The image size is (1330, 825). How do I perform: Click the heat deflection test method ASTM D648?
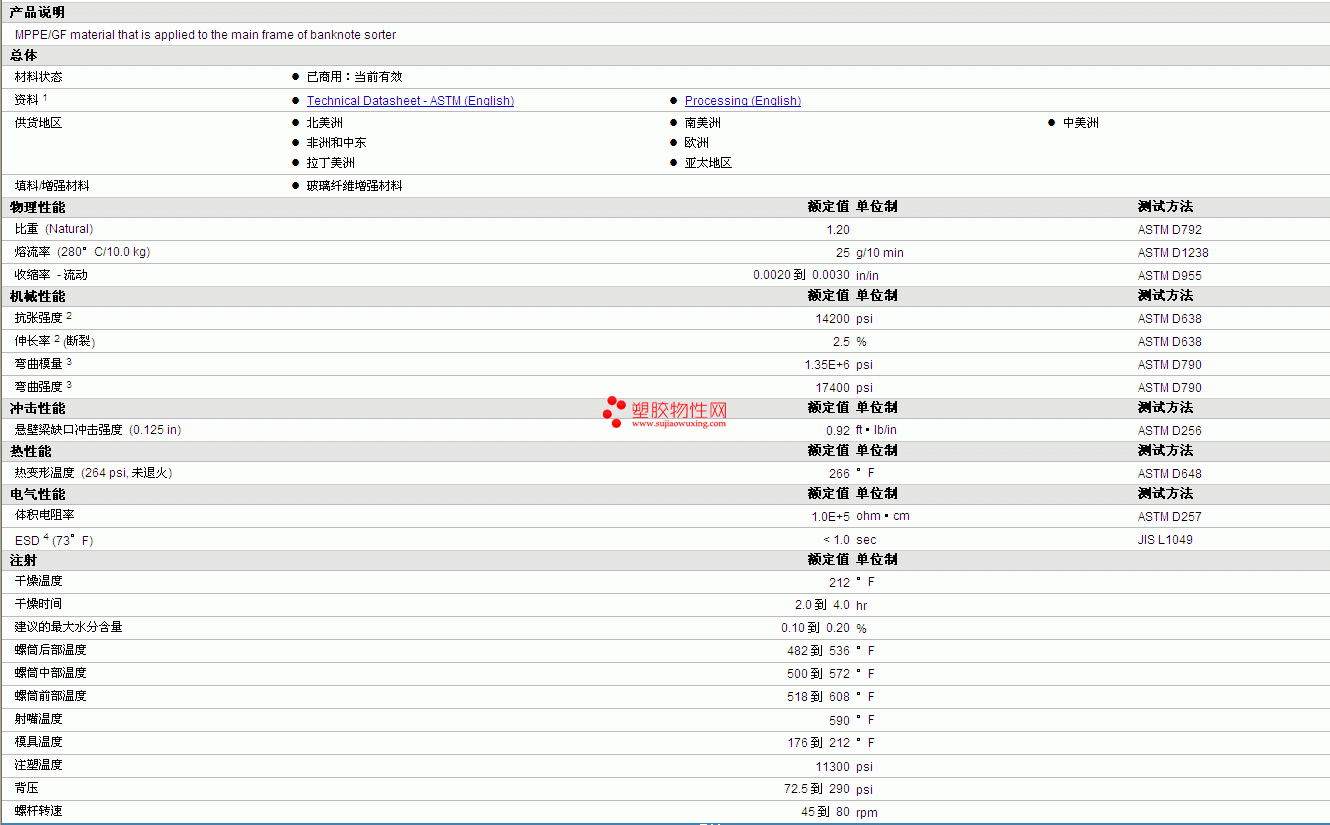(x=1170, y=474)
